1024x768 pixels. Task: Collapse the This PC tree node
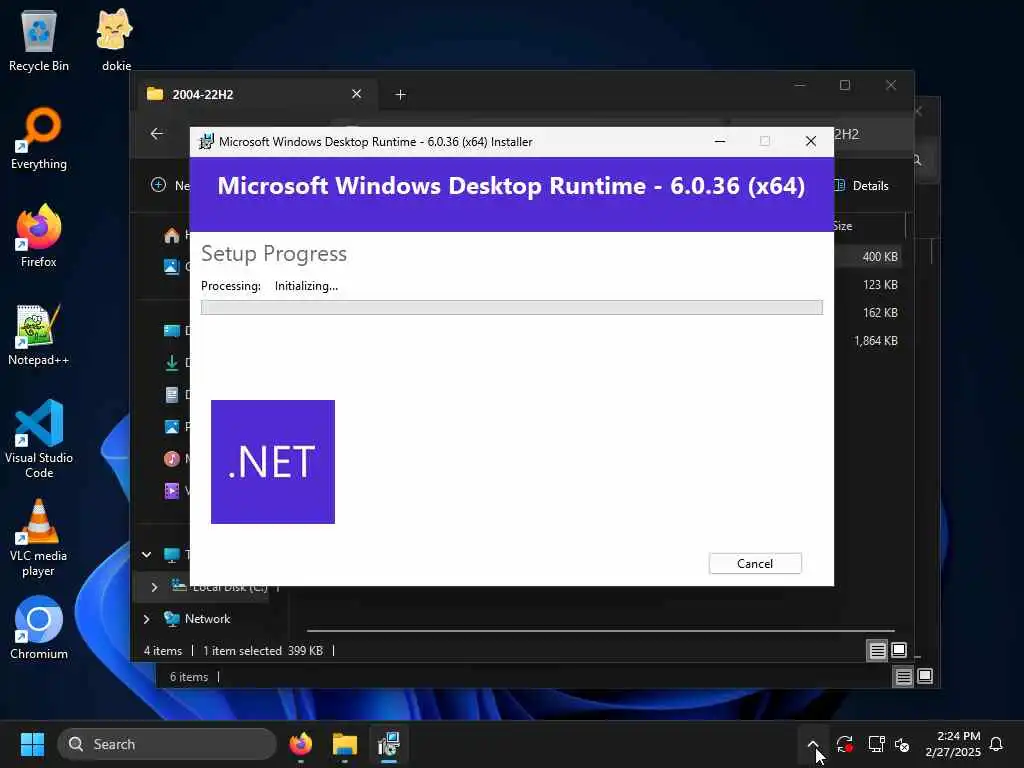click(146, 554)
